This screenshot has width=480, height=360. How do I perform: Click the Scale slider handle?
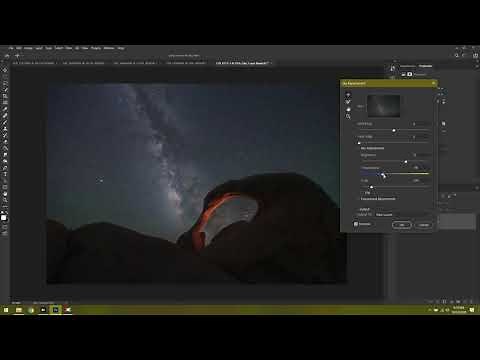pos(371,187)
